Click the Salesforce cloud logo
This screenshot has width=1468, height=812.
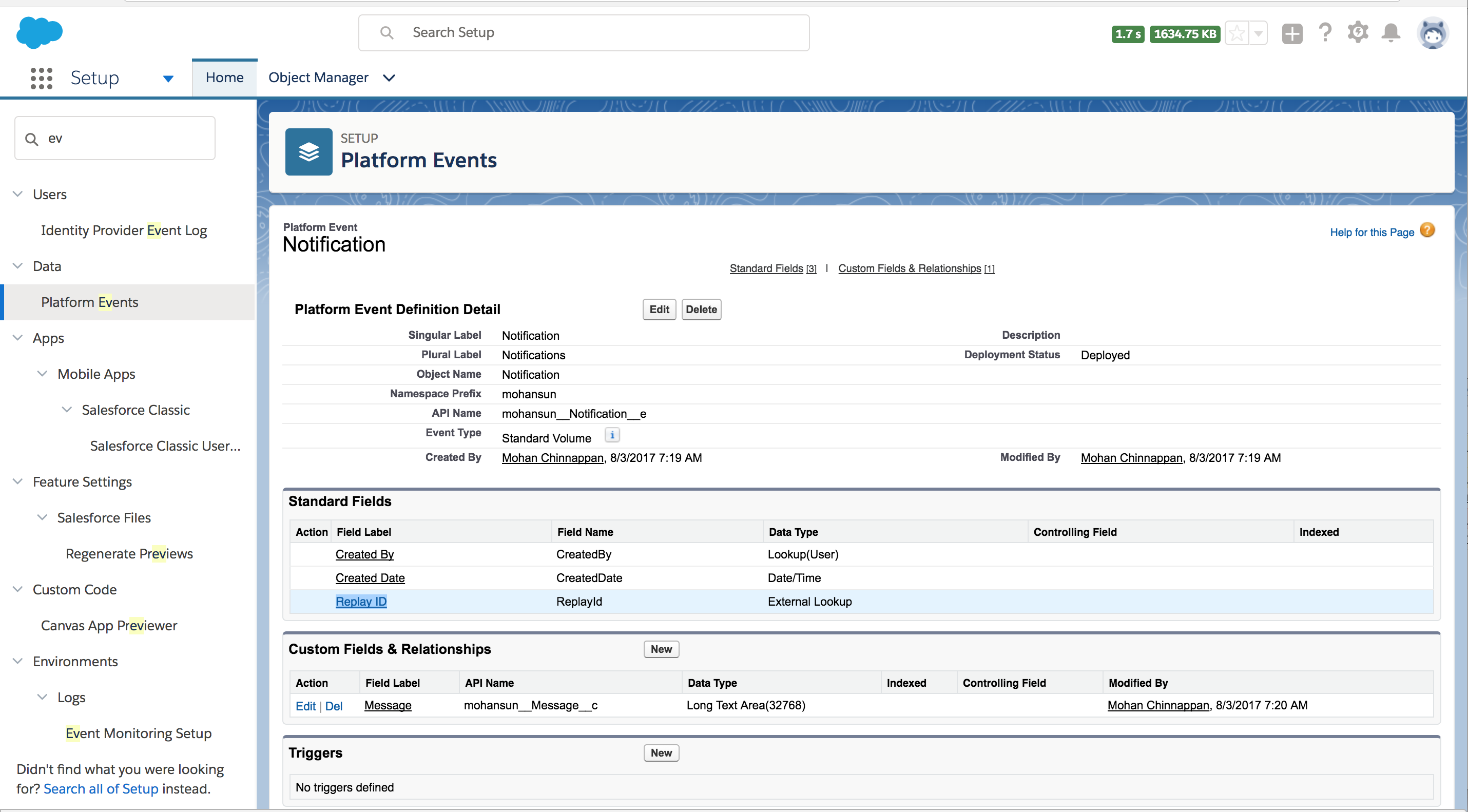coord(40,32)
